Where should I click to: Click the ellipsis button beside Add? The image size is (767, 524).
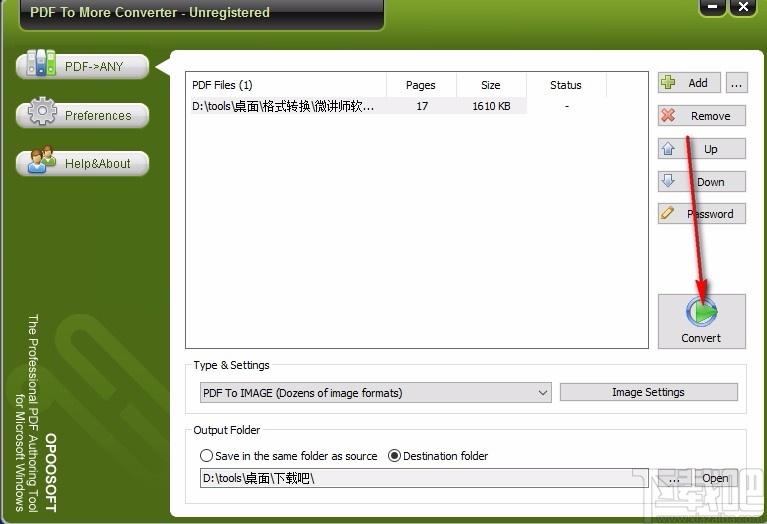click(736, 83)
